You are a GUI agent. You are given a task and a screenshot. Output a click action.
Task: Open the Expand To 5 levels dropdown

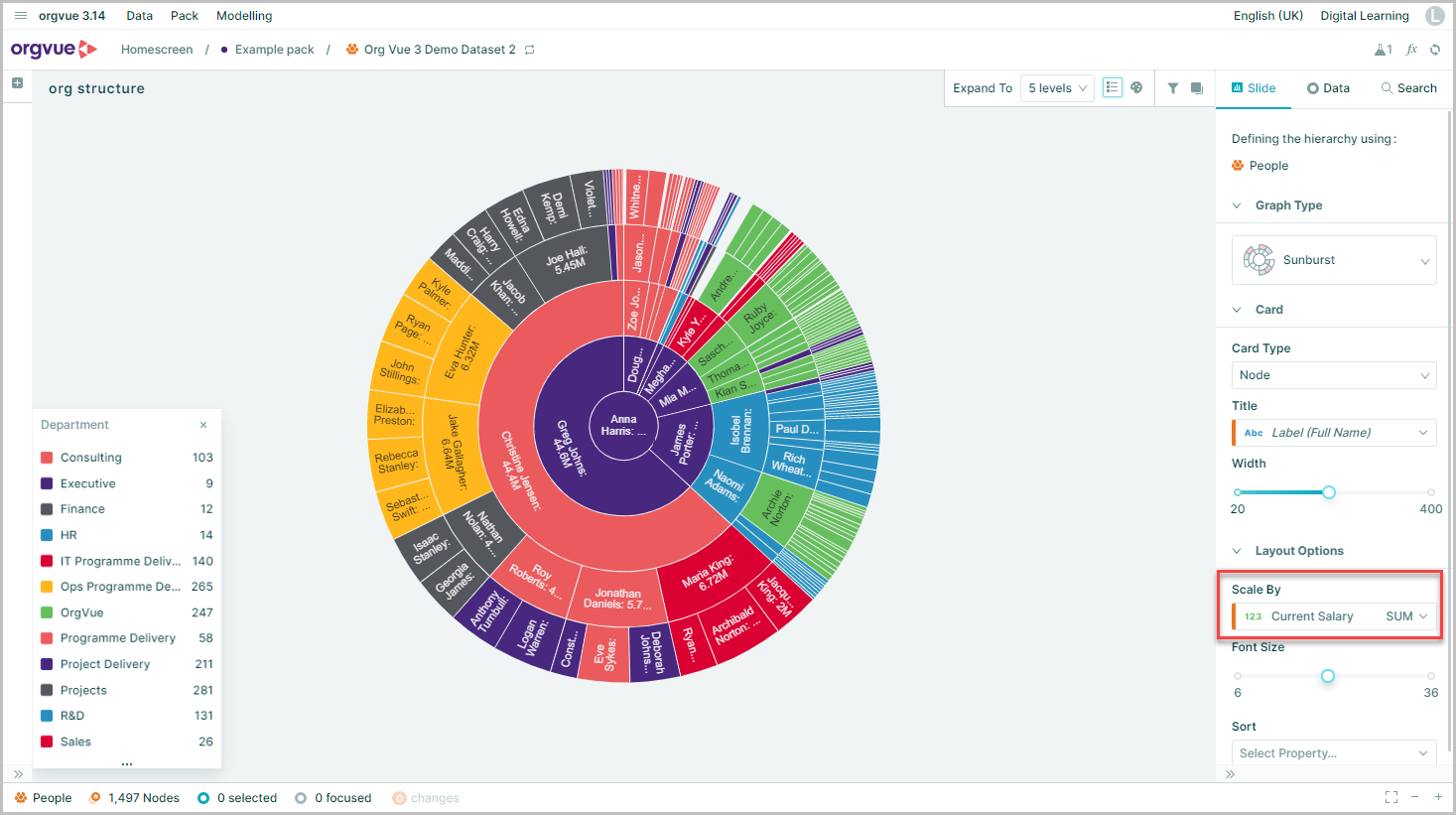tap(1057, 88)
